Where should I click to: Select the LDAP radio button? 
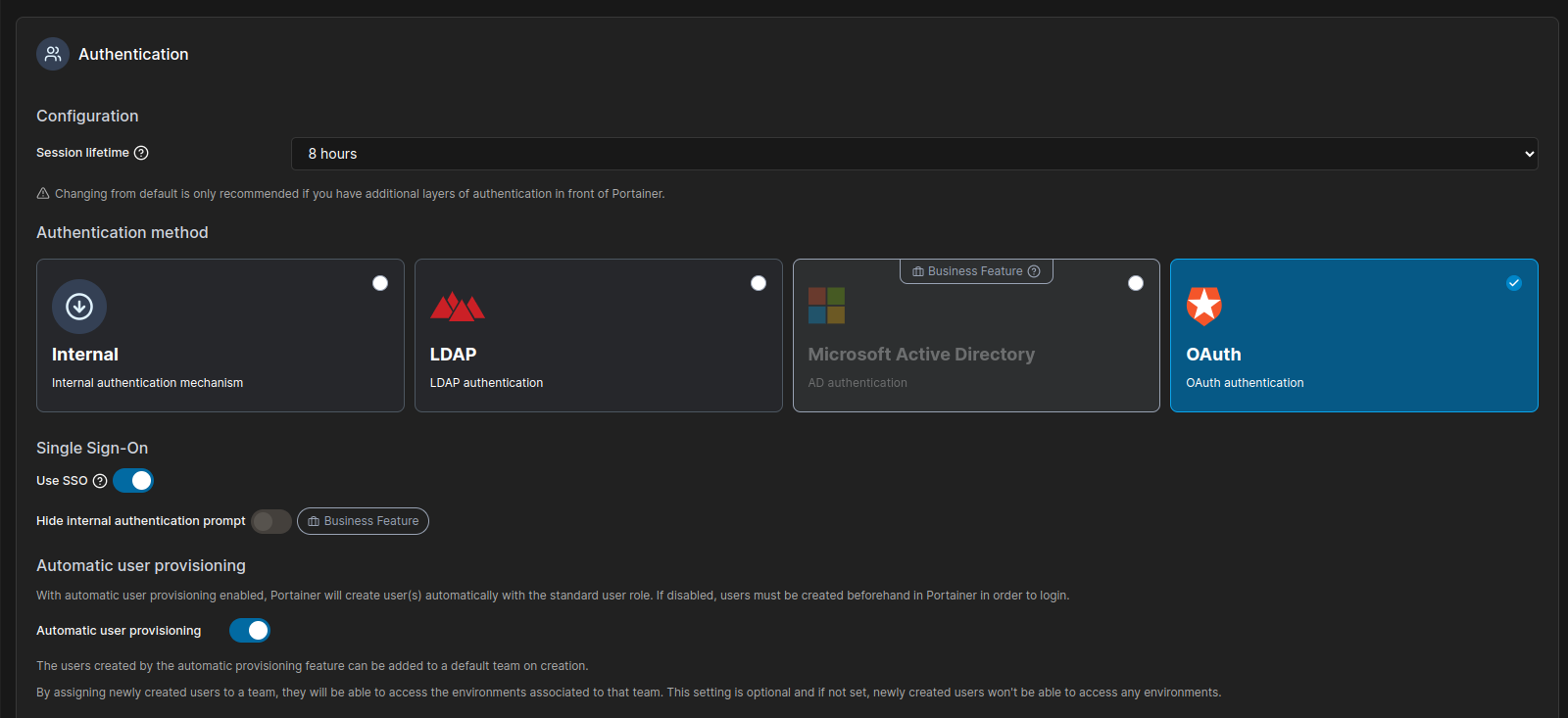[759, 283]
